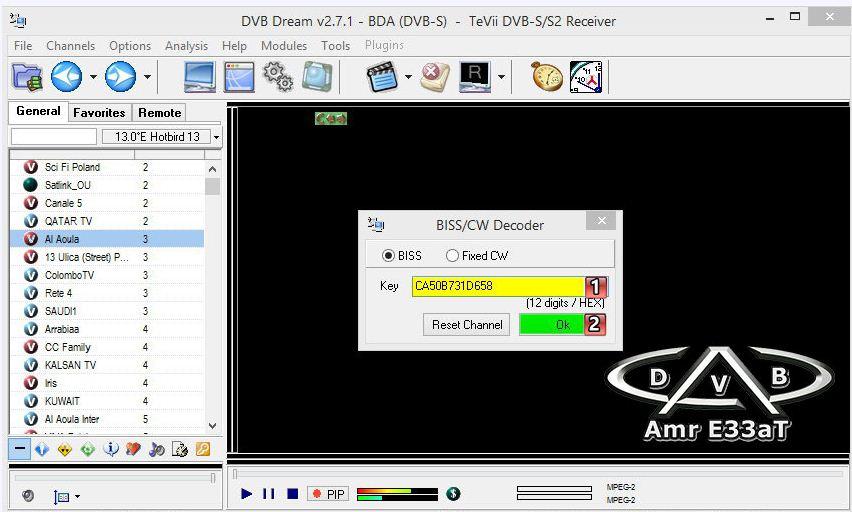Image resolution: width=852 pixels, height=512 pixels.
Task: Select the BISS radio button
Action: pos(388,255)
